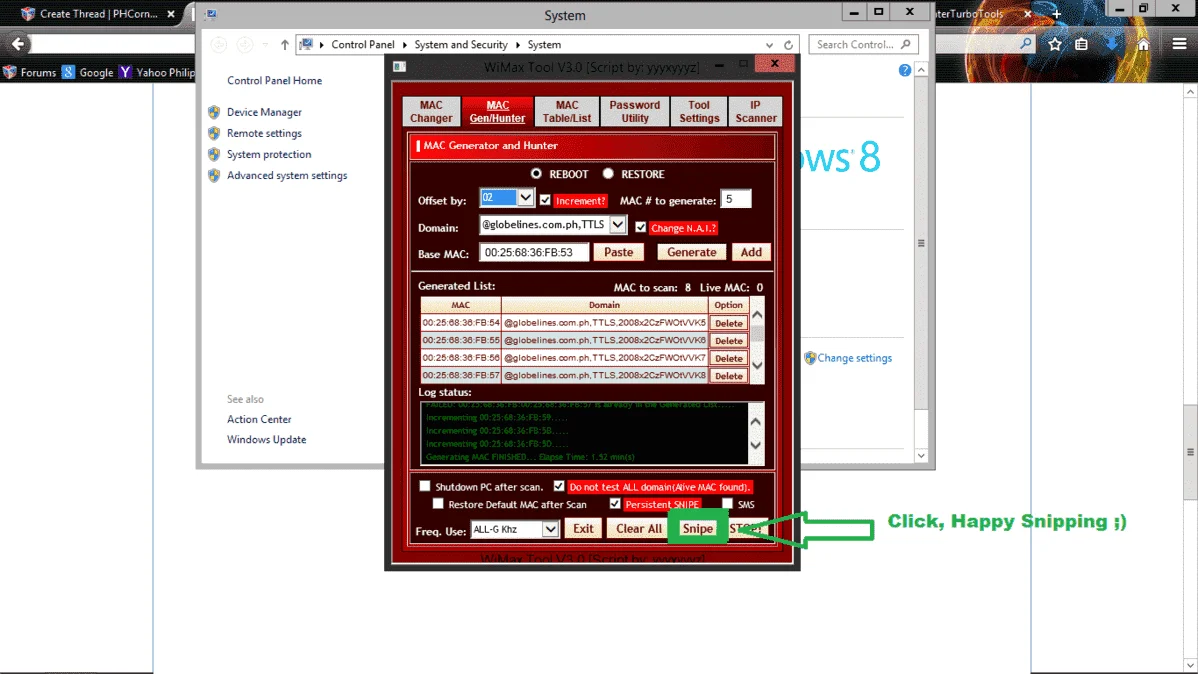The height and width of the screenshot is (674, 1198).
Task: Click Log status scroll down arrow
Action: 756,446
